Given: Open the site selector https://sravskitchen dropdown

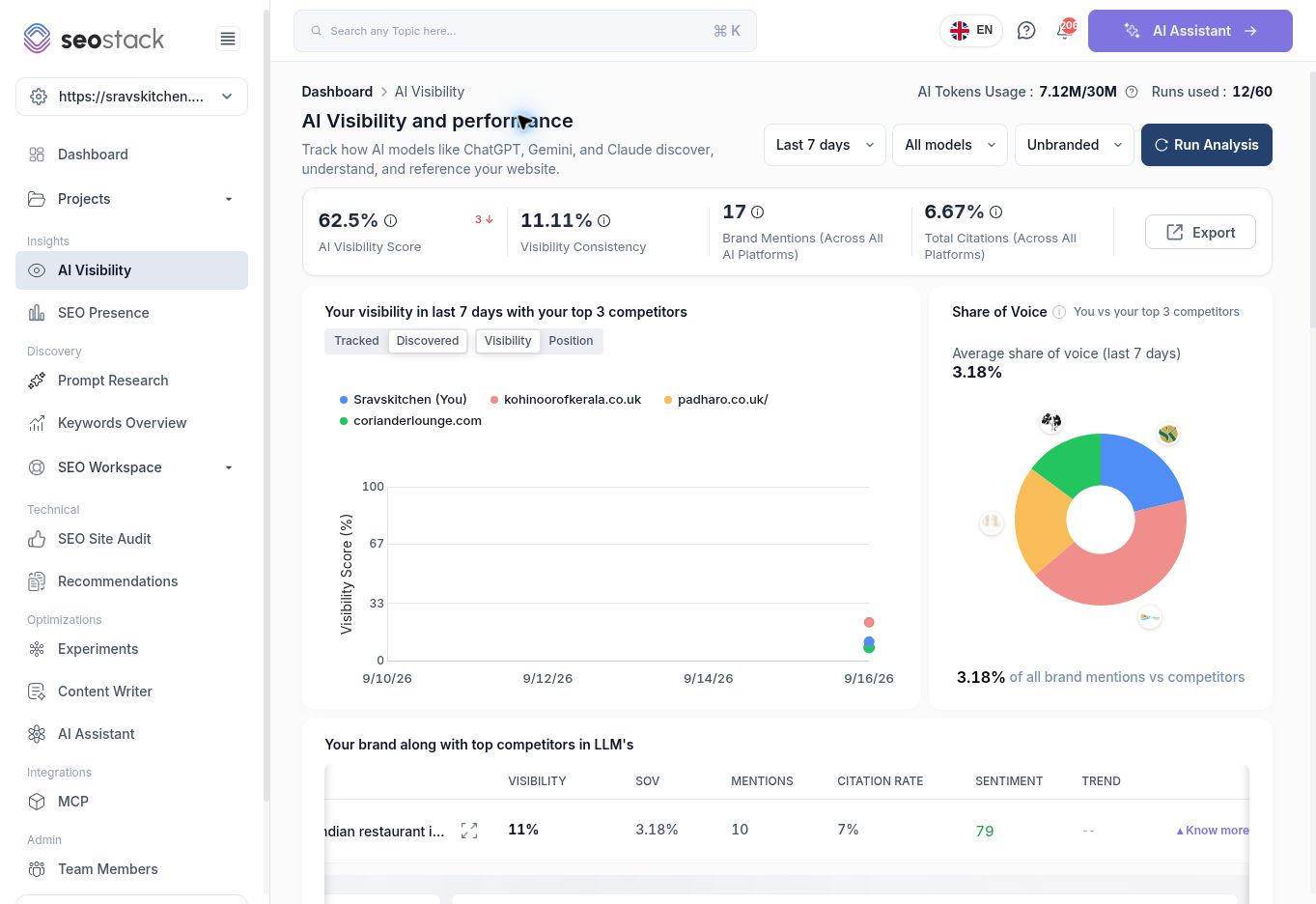Looking at the screenshot, I should point(132,97).
